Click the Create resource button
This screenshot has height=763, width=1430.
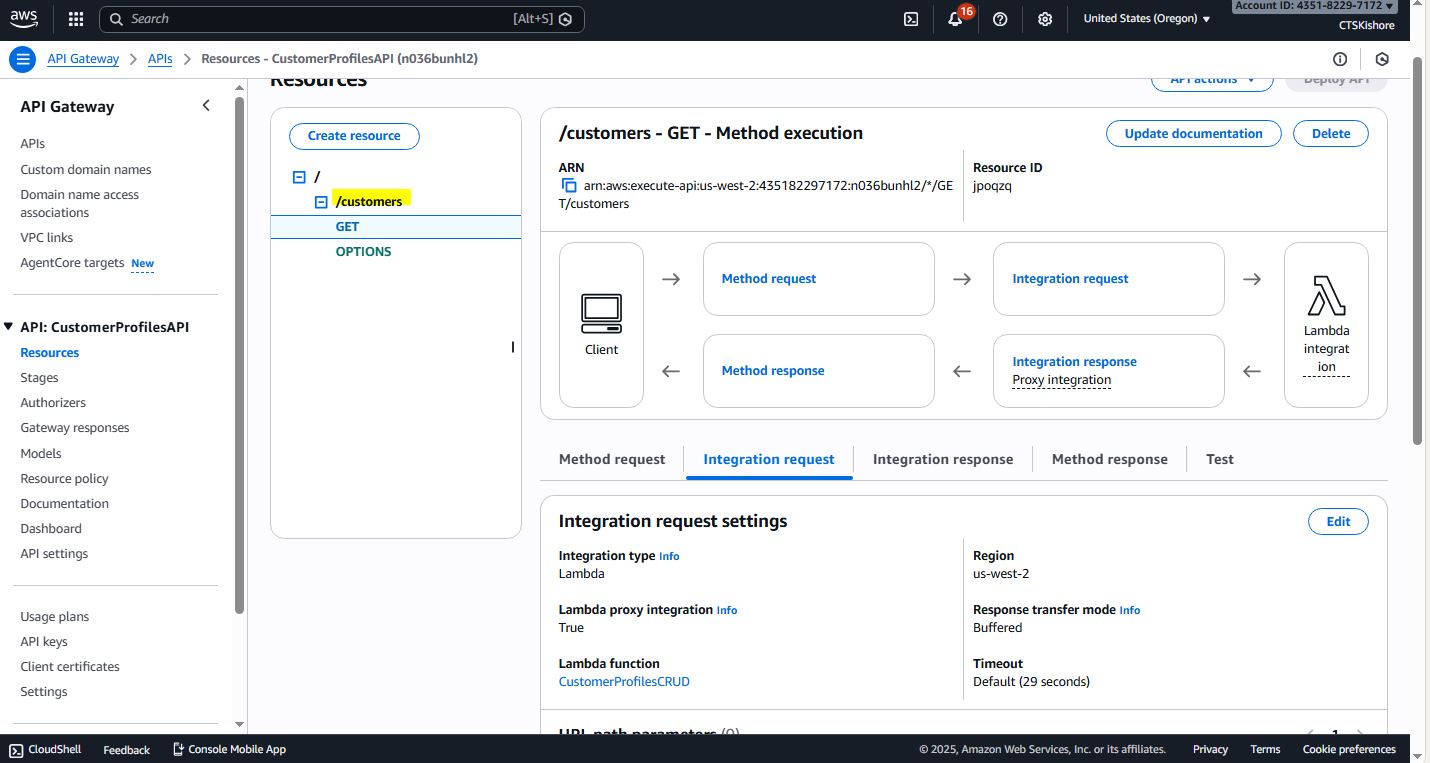pos(354,136)
